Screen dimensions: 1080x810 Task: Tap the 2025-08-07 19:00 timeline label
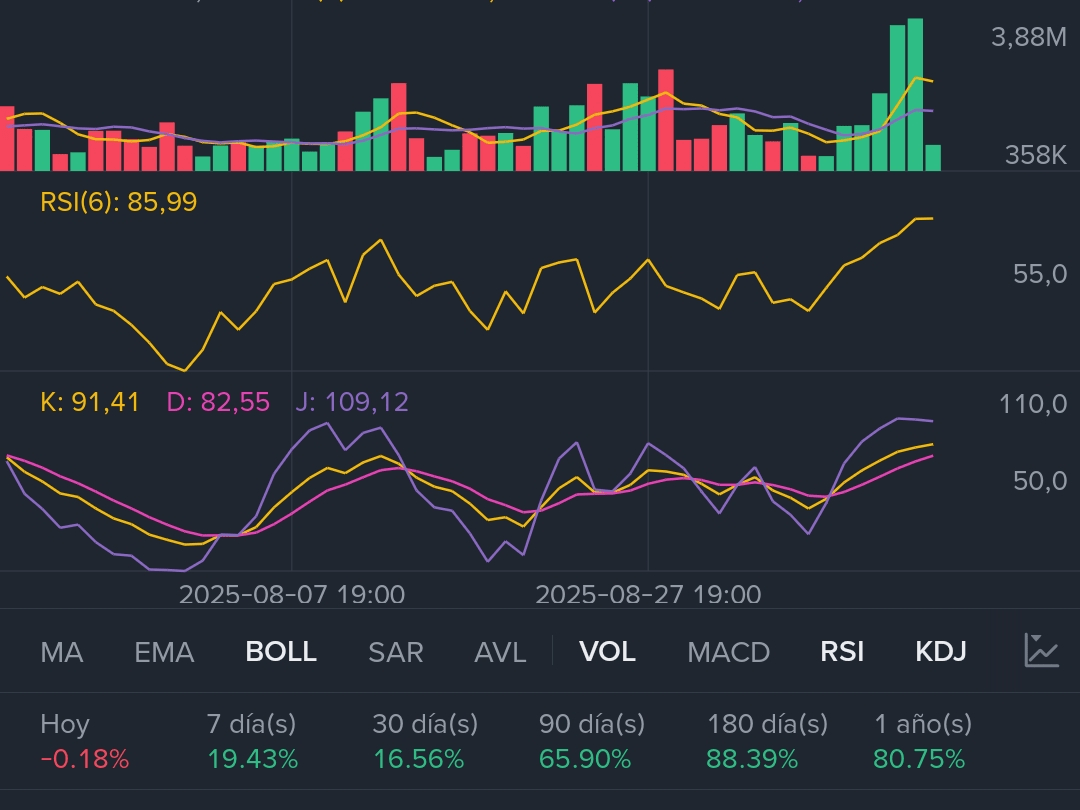291,595
